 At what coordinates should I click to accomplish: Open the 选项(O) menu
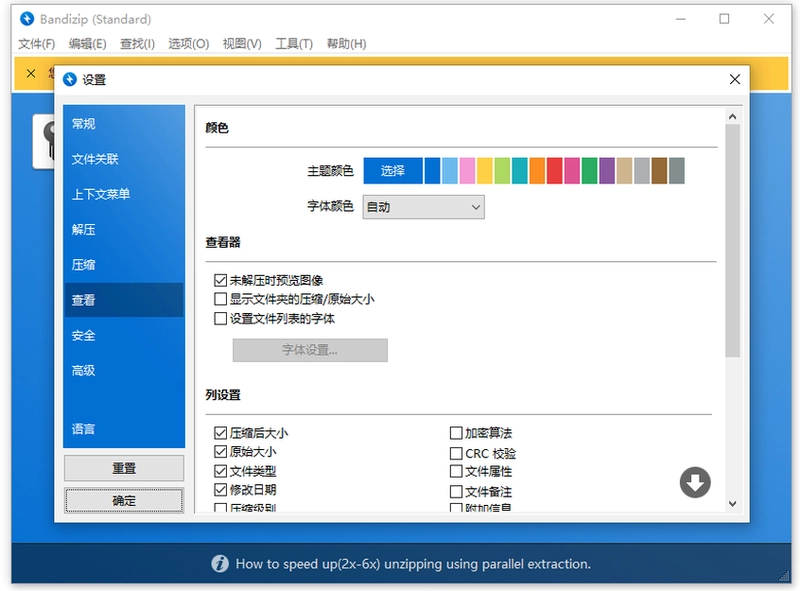[189, 44]
